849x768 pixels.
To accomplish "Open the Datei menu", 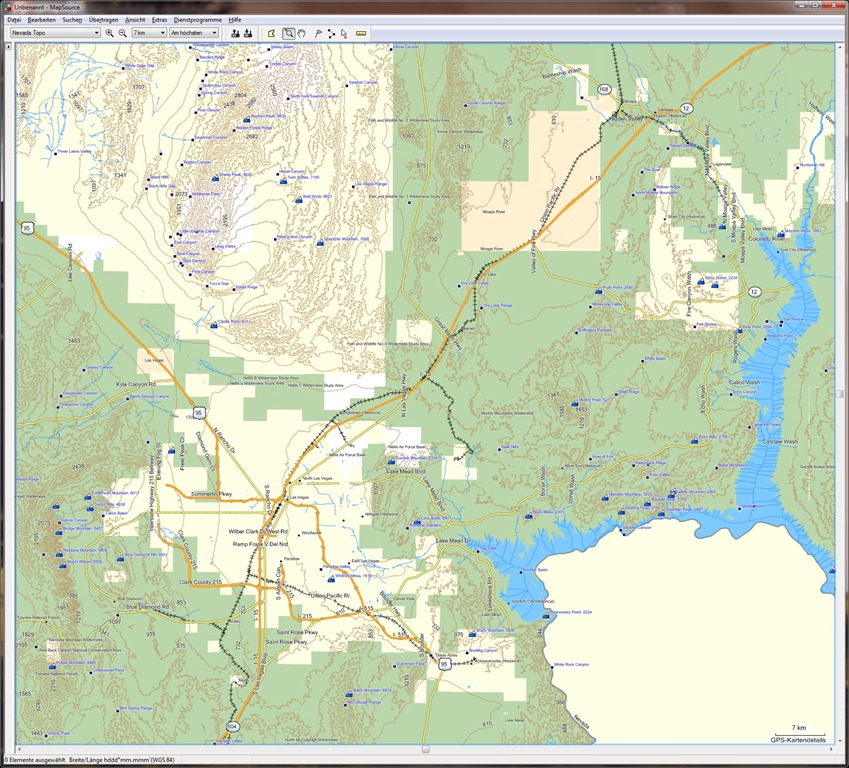I will [14, 19].
